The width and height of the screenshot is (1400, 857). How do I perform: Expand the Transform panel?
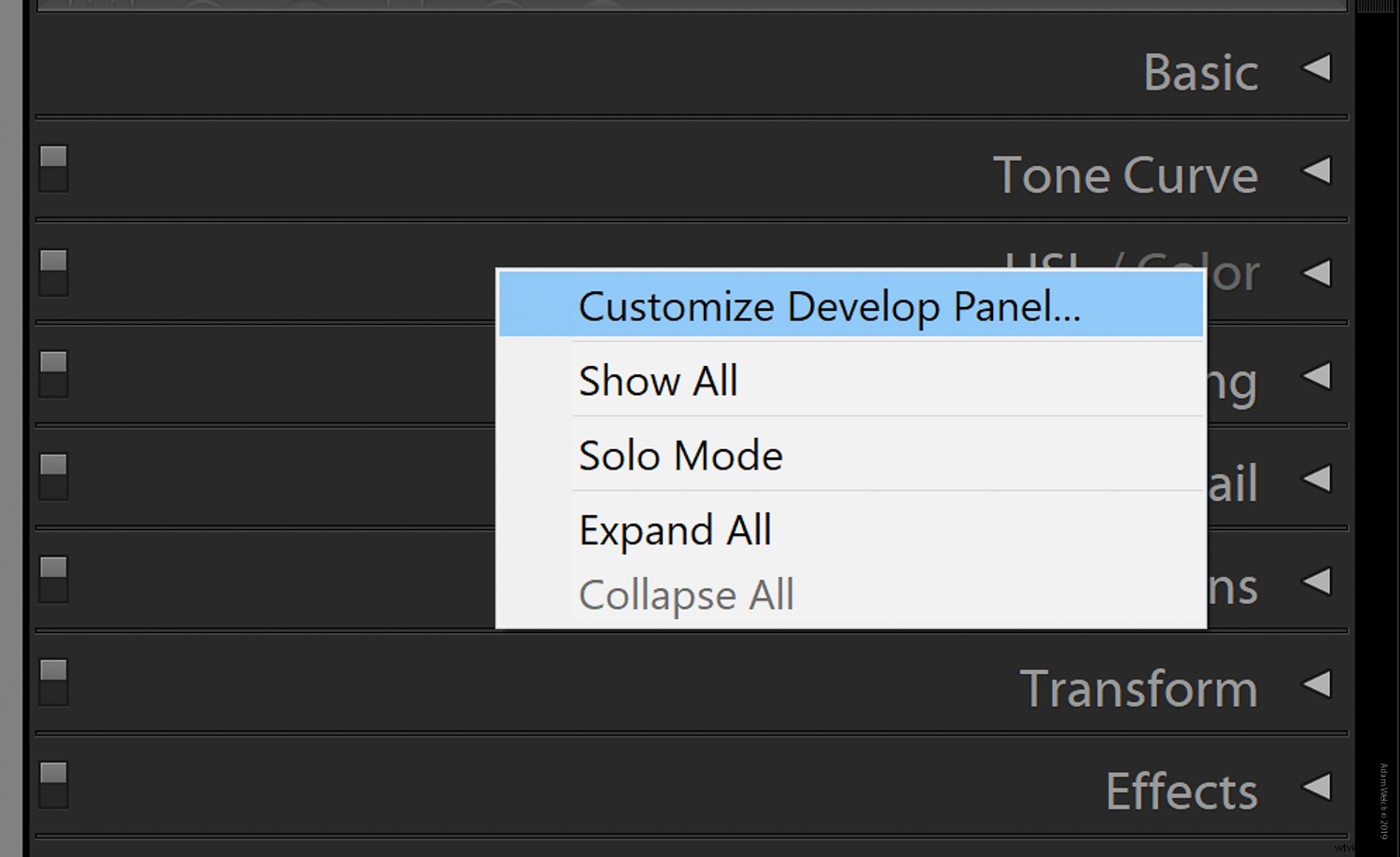1320,684
